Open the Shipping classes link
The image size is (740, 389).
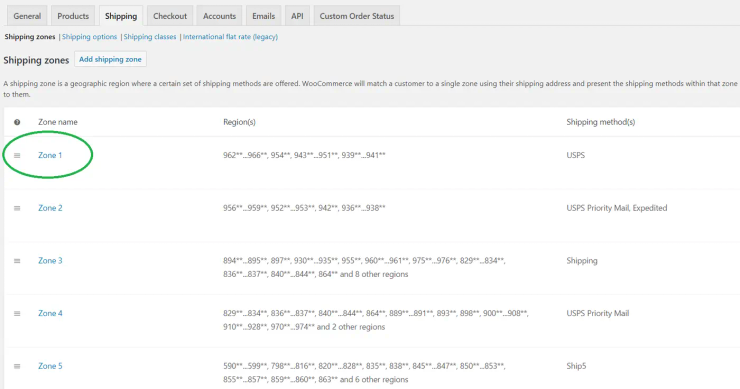pos(150,37)
